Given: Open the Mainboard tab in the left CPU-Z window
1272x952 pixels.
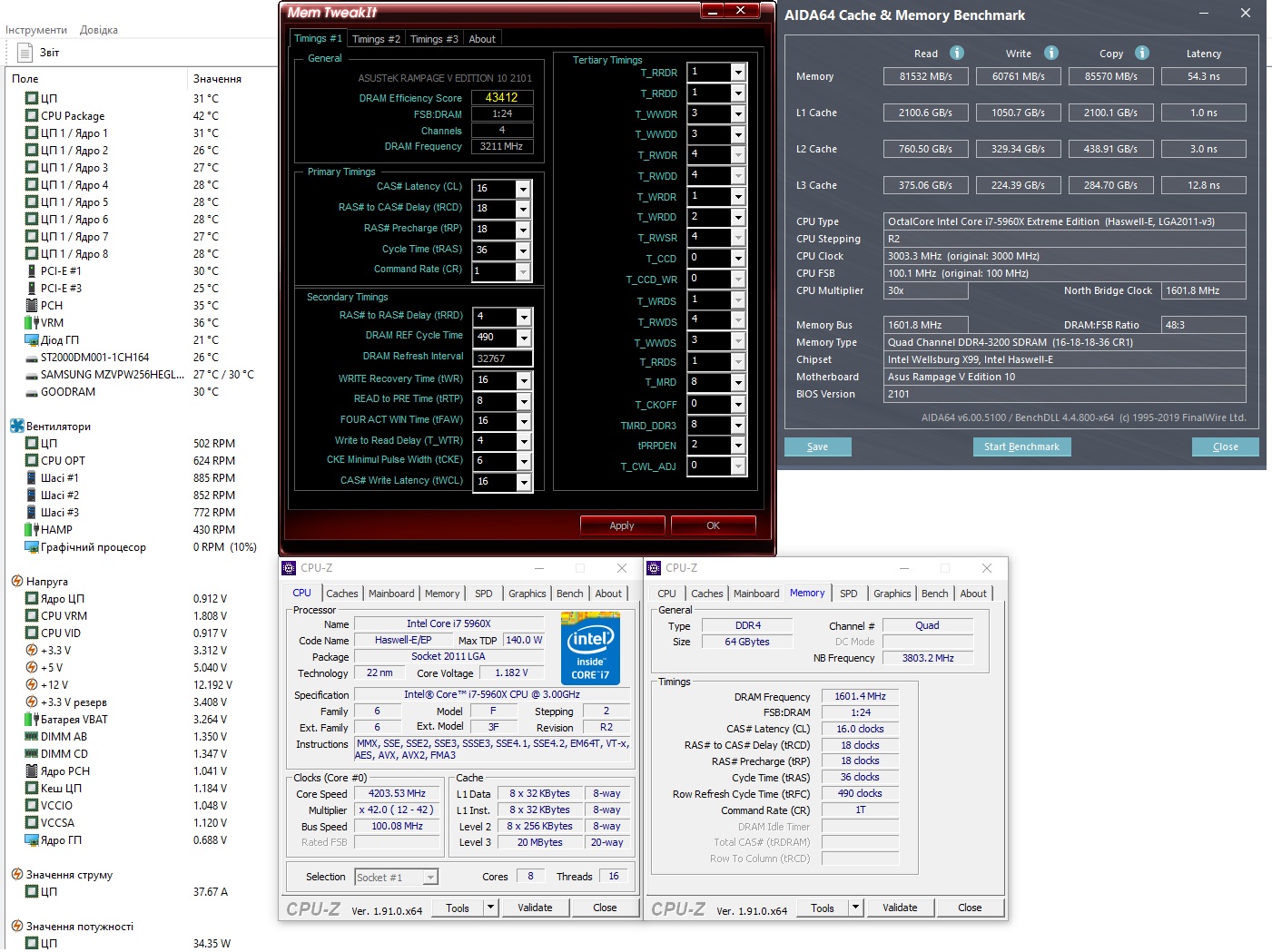Looking at the screenshot, I should pos(391,594).
